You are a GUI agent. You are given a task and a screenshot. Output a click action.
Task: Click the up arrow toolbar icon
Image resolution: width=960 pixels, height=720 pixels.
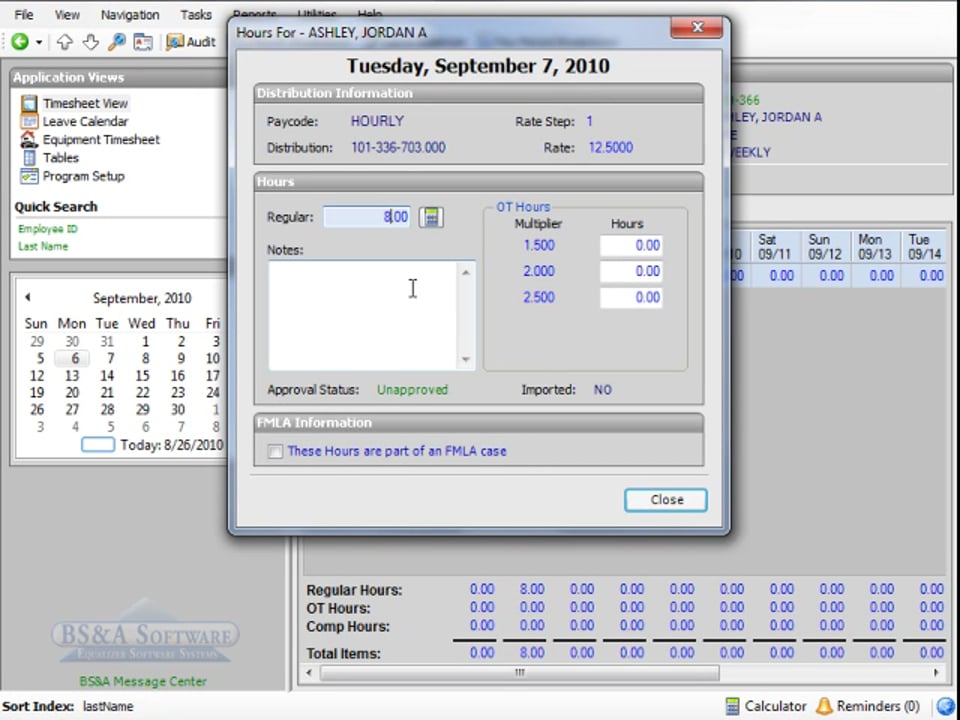[65, 42]
